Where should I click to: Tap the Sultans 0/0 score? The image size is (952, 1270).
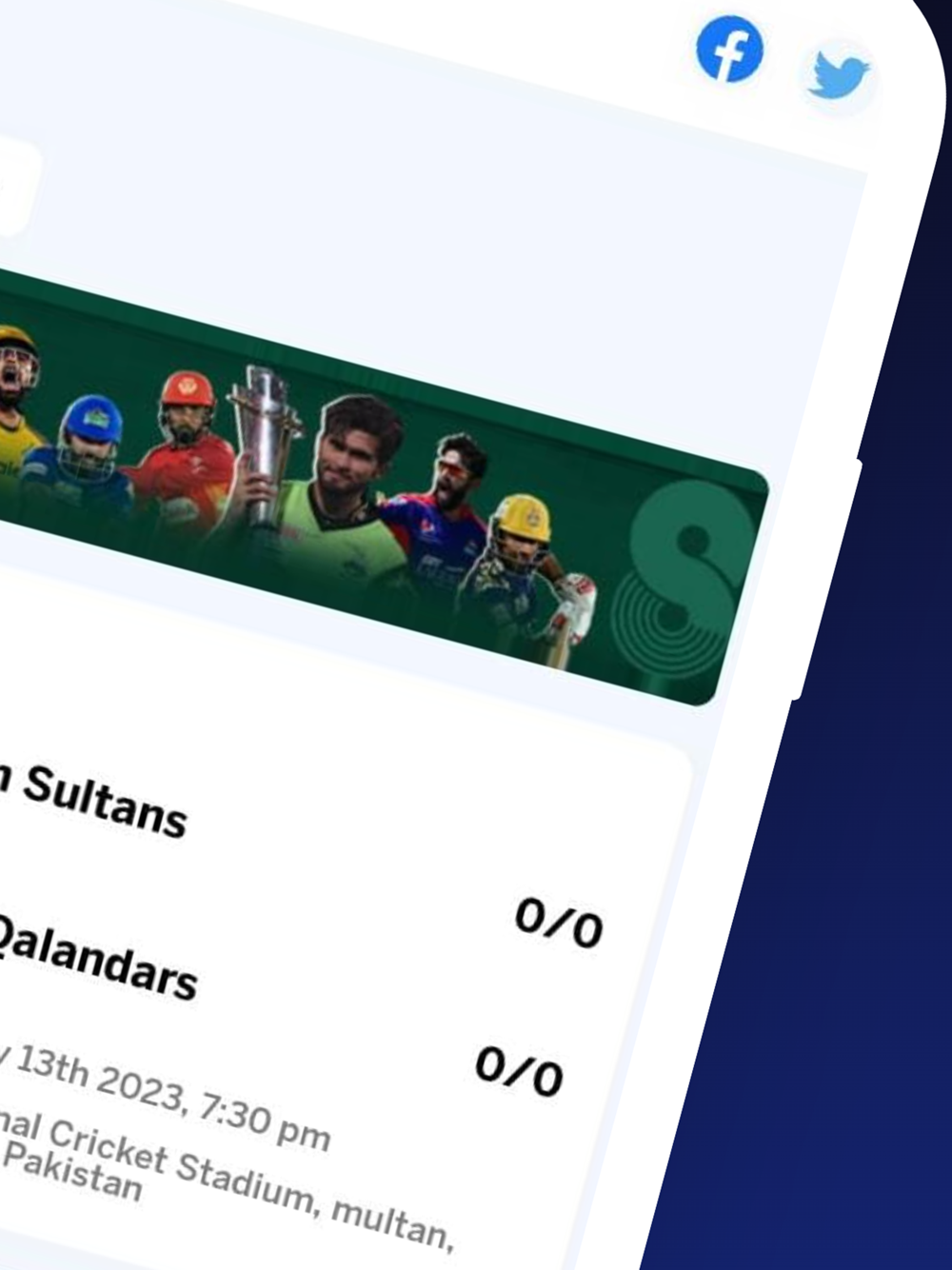click(559, 923)
